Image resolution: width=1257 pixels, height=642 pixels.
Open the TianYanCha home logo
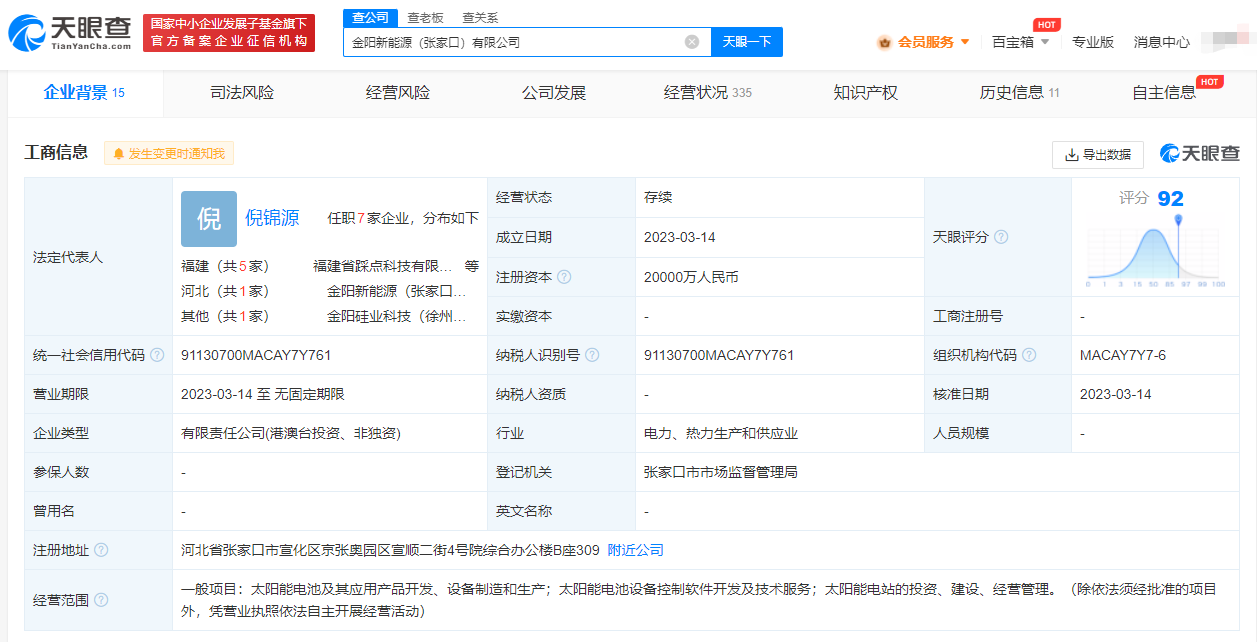pyautogui.click(x=70, y=33)
